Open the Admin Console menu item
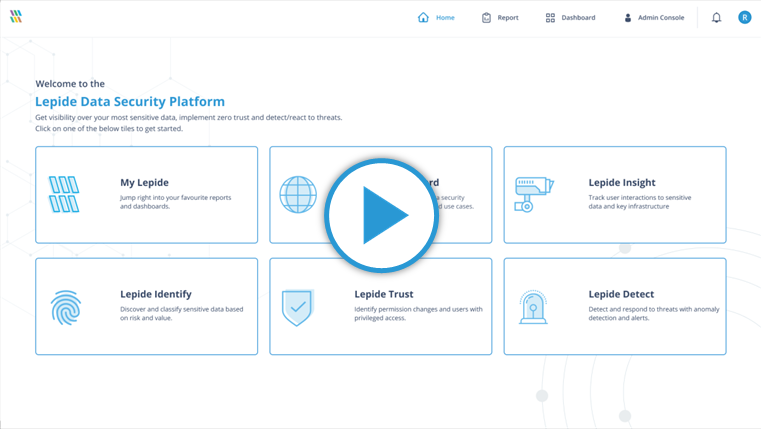Image resolution: width=761 pixels, height=429 pixels. pyautogui.click(x=661, y=17)
